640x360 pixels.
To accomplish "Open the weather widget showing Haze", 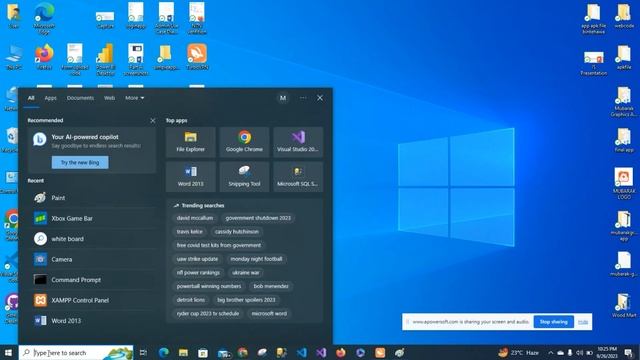I will [518, 353].
